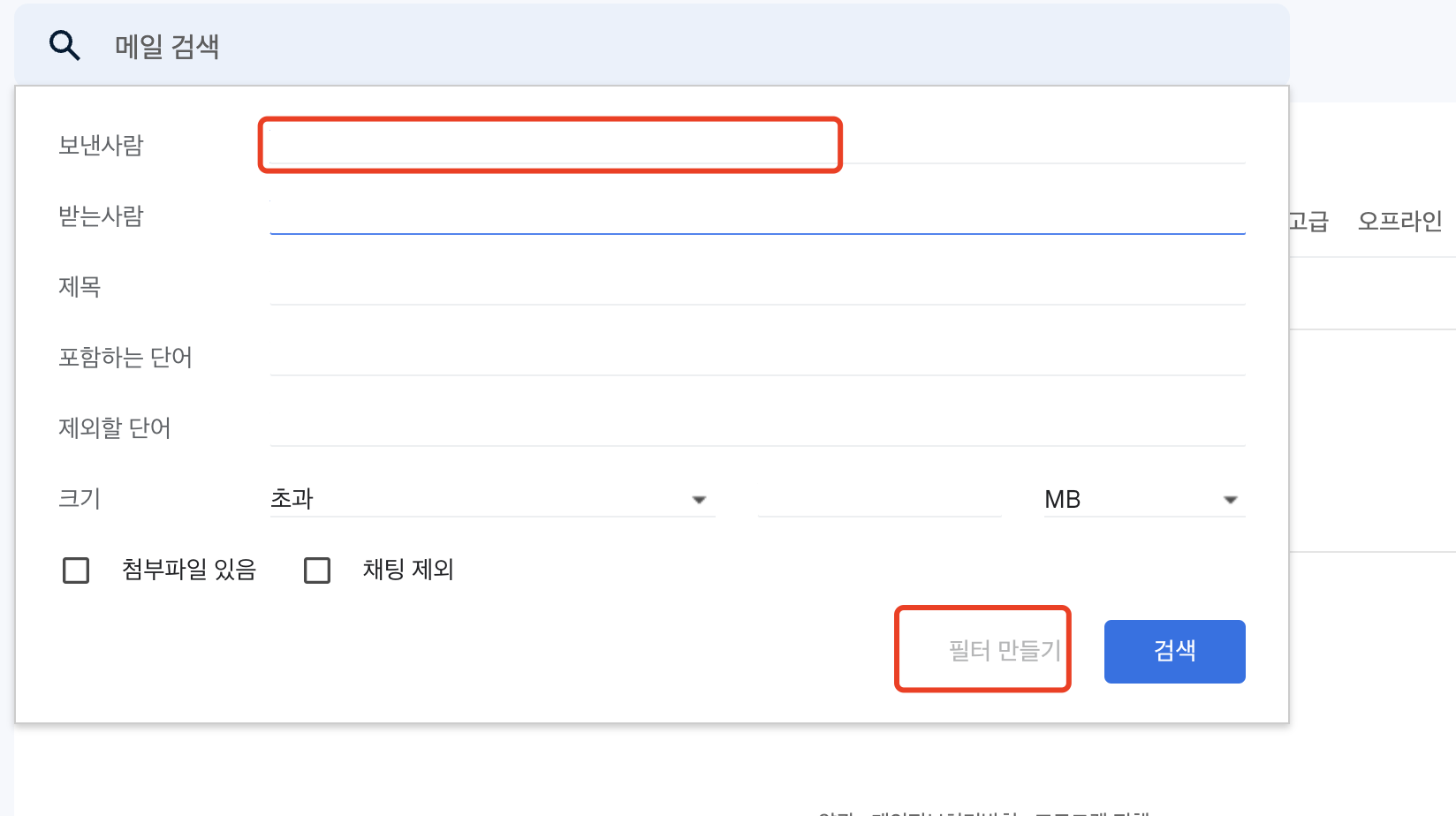Viewport: 1456px width, 816px height.
Task: Click the 받는사람 label text
Action: point(101,216)
